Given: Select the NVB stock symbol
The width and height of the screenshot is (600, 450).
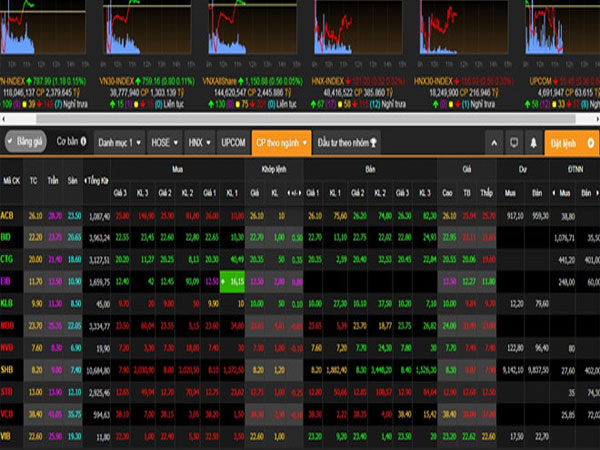Looking at the screenshot, I should coord(7,348).
